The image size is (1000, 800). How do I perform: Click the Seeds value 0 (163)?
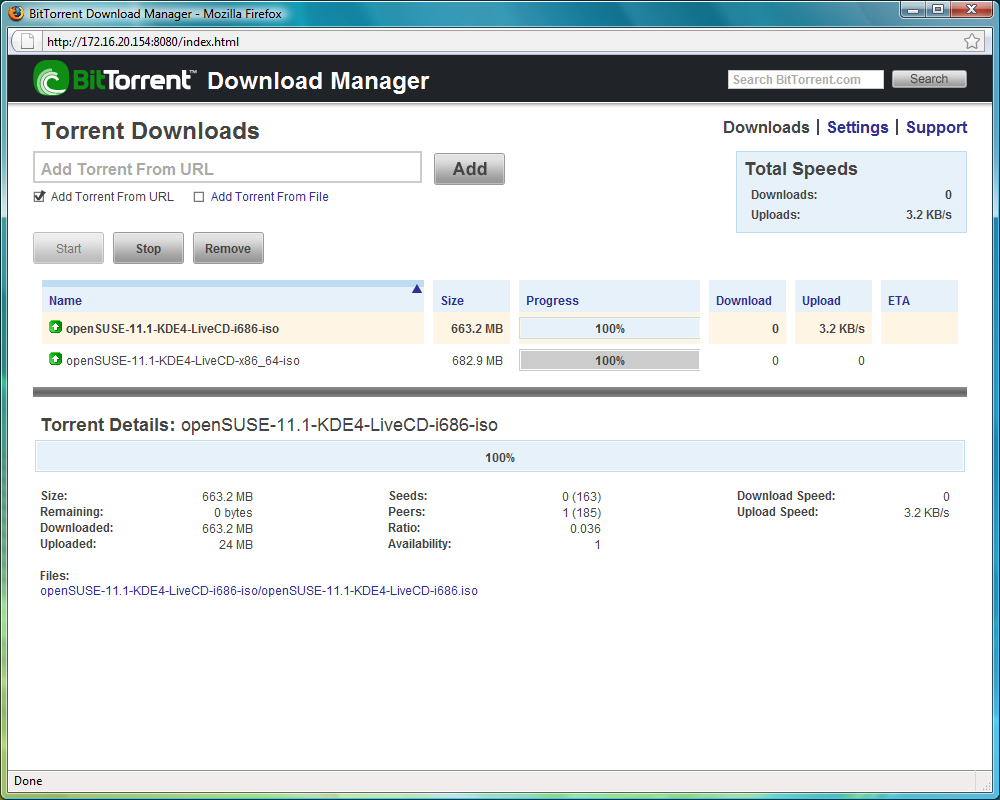pos(581,496)
